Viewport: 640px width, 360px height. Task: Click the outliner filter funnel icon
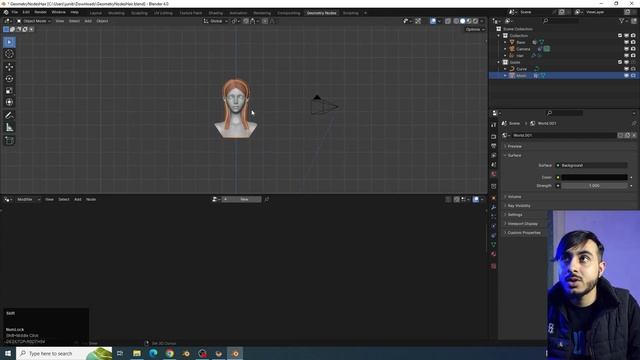click(x=622, y=21)
